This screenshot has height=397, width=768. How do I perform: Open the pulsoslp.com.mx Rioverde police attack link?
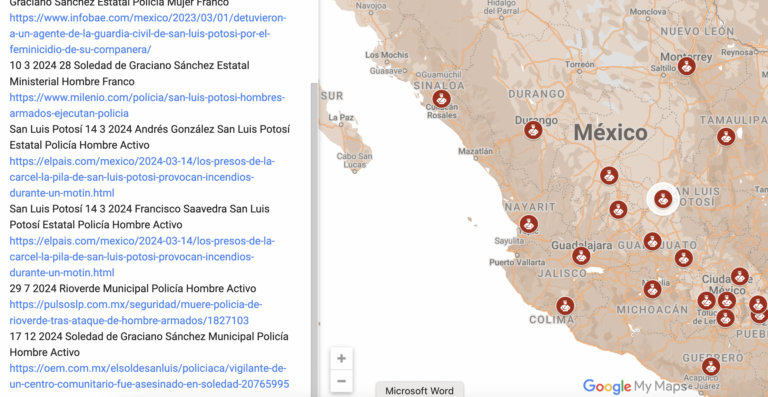136,312
